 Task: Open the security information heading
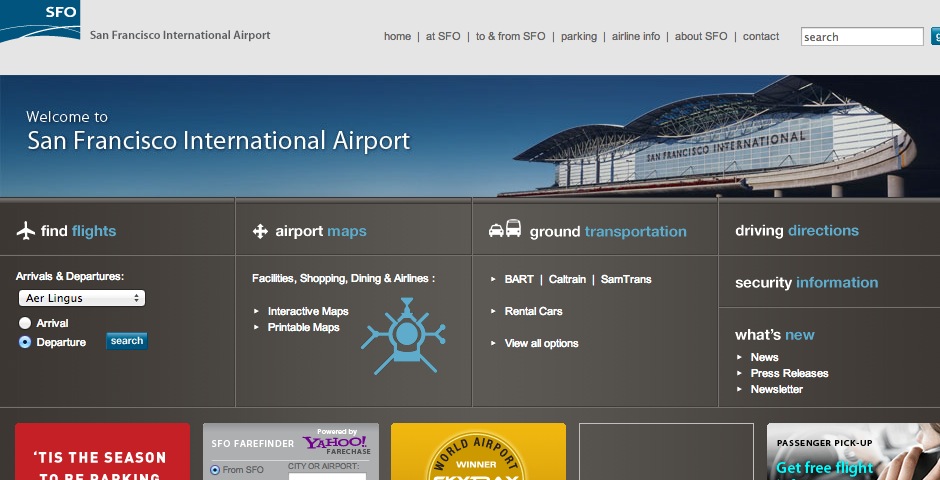click(806, 282)
